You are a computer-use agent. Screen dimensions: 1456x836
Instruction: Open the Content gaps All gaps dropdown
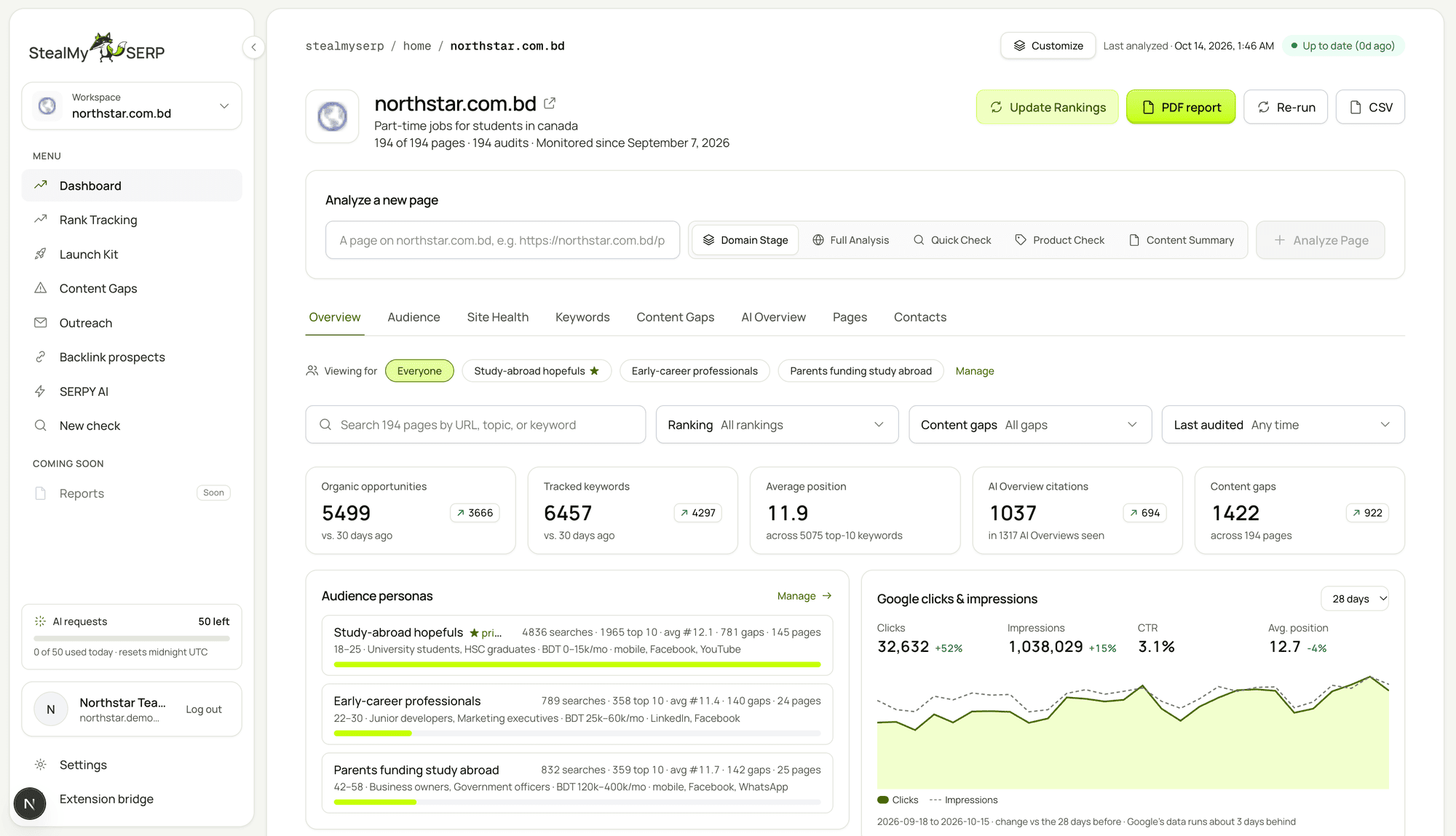click(1030, 425)
